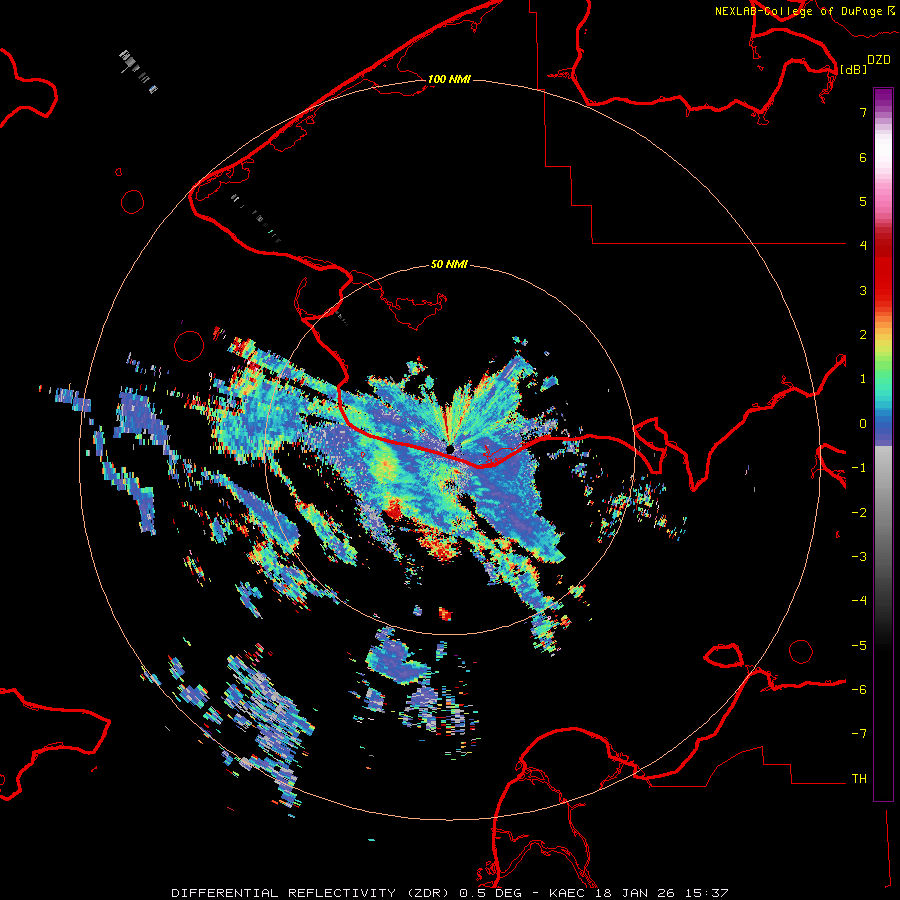Viewport: 900px width, 900px height.
Task: Click the black radar site dot at center
Action: pyautogui.click(x=450, y=448)
